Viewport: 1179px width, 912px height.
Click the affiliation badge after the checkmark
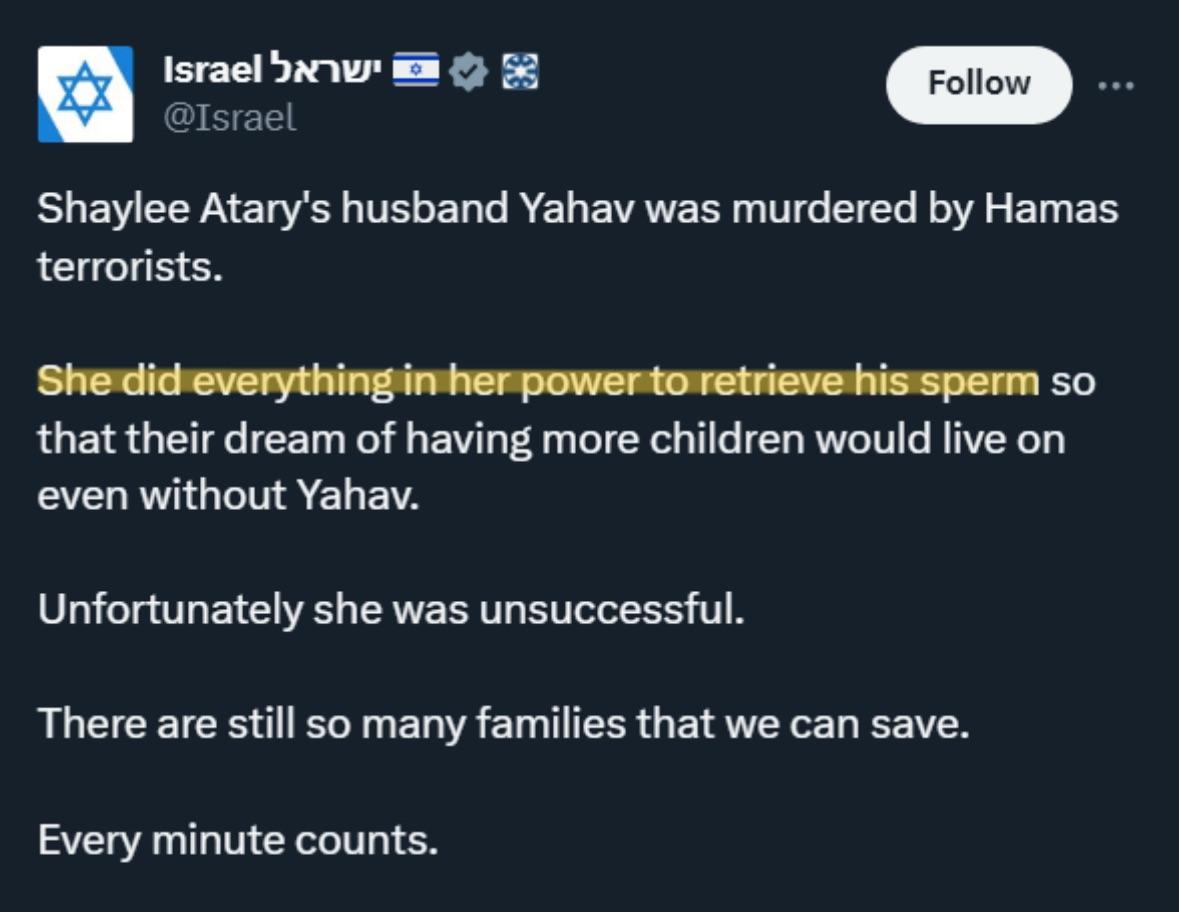[519, 71]
